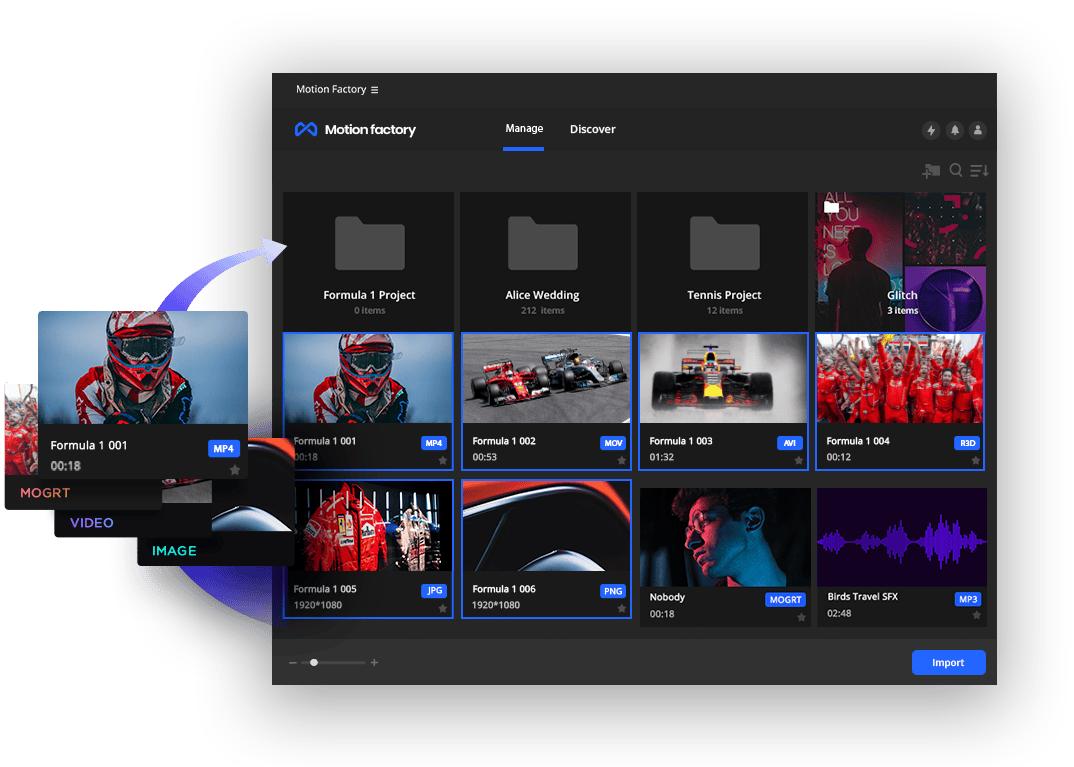The height and width of the screenshot is (767, 1074).
Task: Select the Nobody portrait thumbnail
Action: [x=725, y=538]
